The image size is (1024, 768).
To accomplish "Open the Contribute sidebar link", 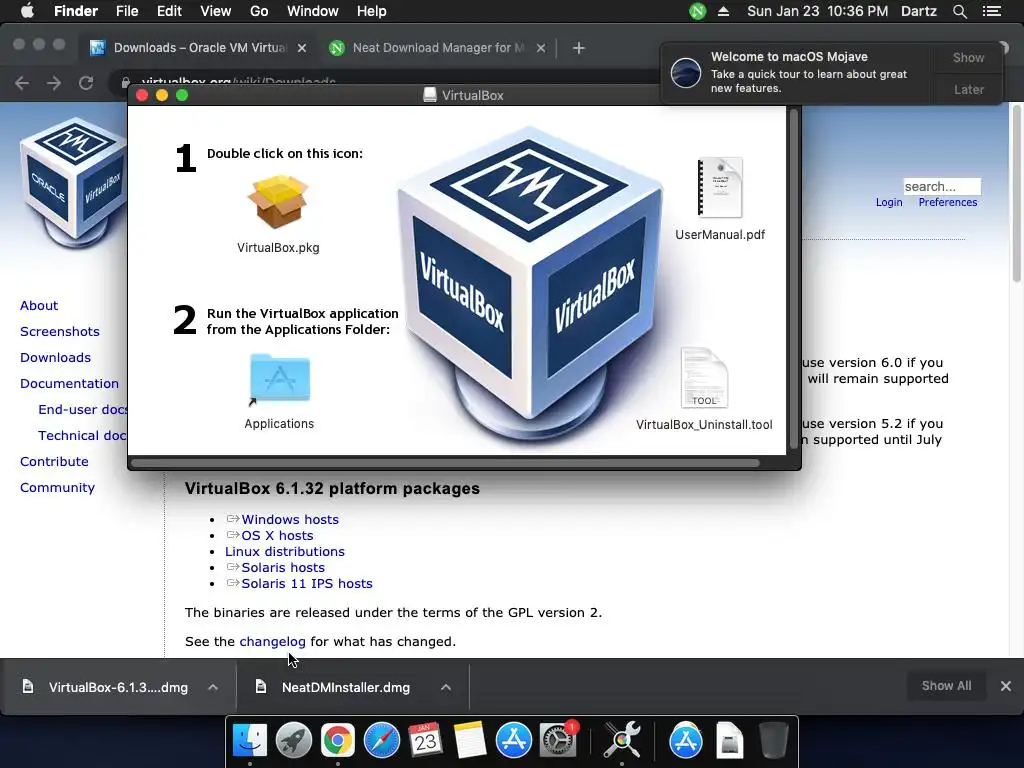I will coord(54,461).
